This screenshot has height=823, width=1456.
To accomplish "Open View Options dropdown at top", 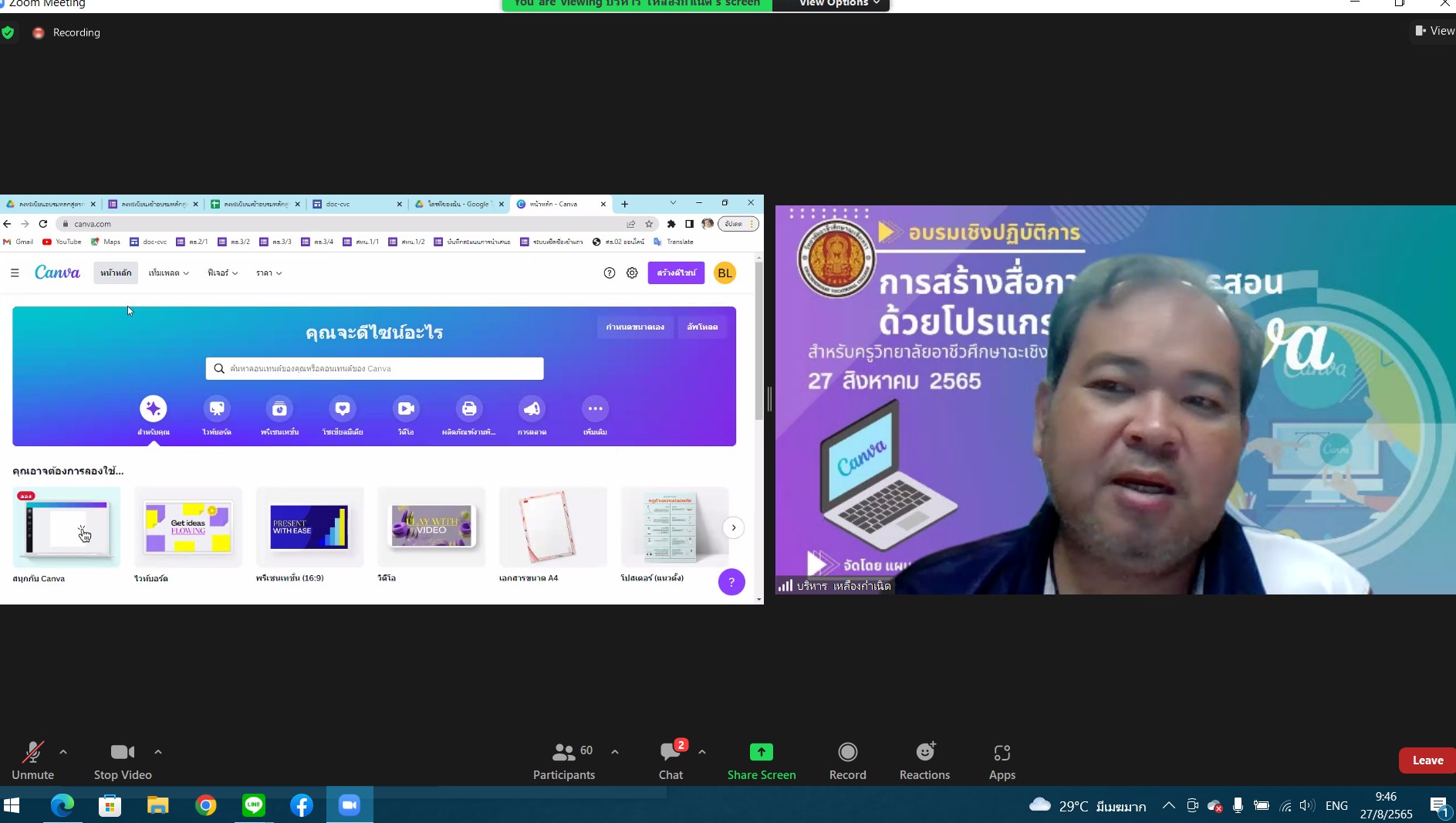I will [838, 4].
